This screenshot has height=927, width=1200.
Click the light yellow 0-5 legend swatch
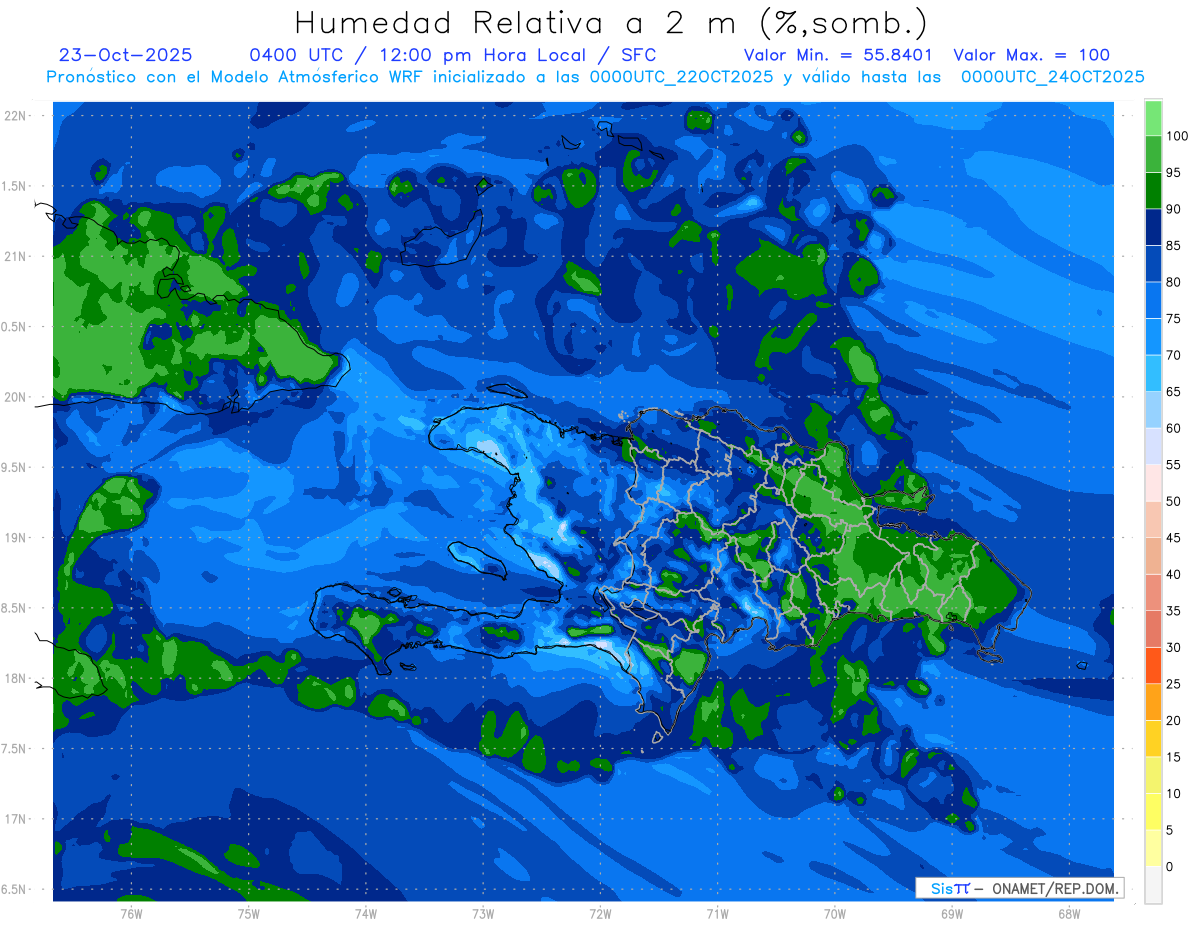1153,848
